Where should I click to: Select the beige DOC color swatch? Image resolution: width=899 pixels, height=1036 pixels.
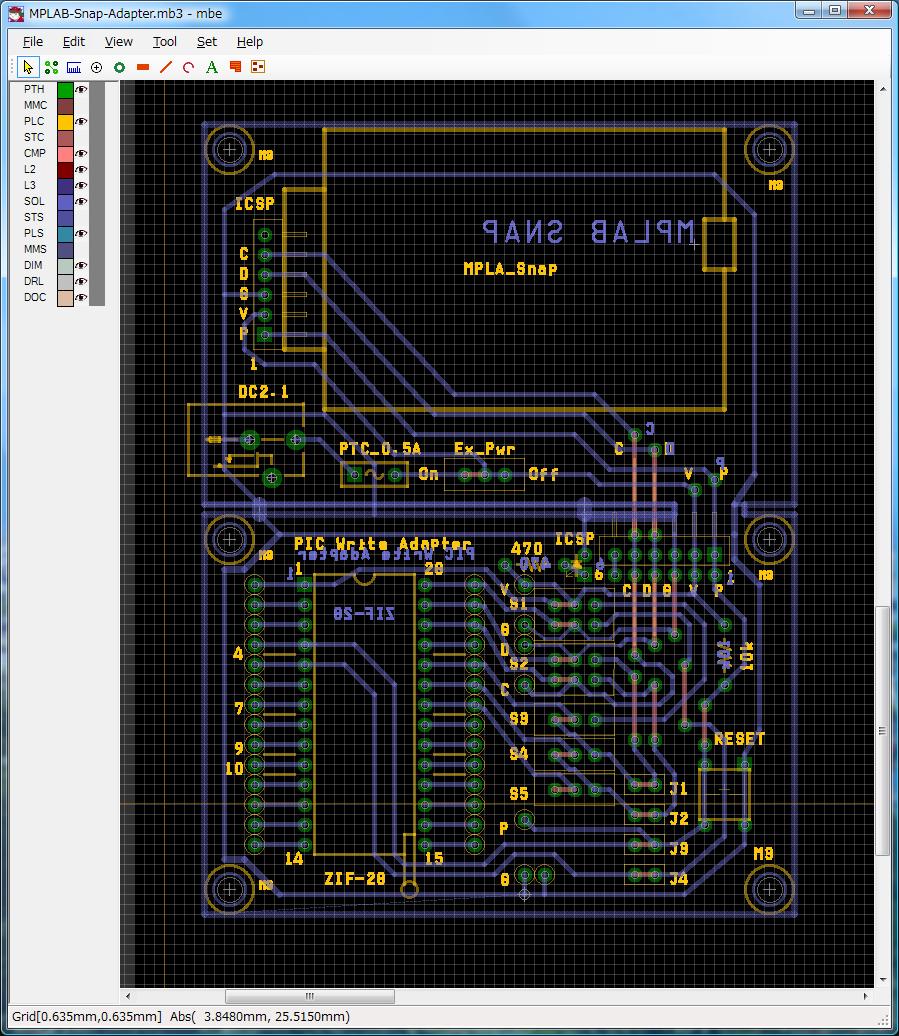(x=65, y=297)
